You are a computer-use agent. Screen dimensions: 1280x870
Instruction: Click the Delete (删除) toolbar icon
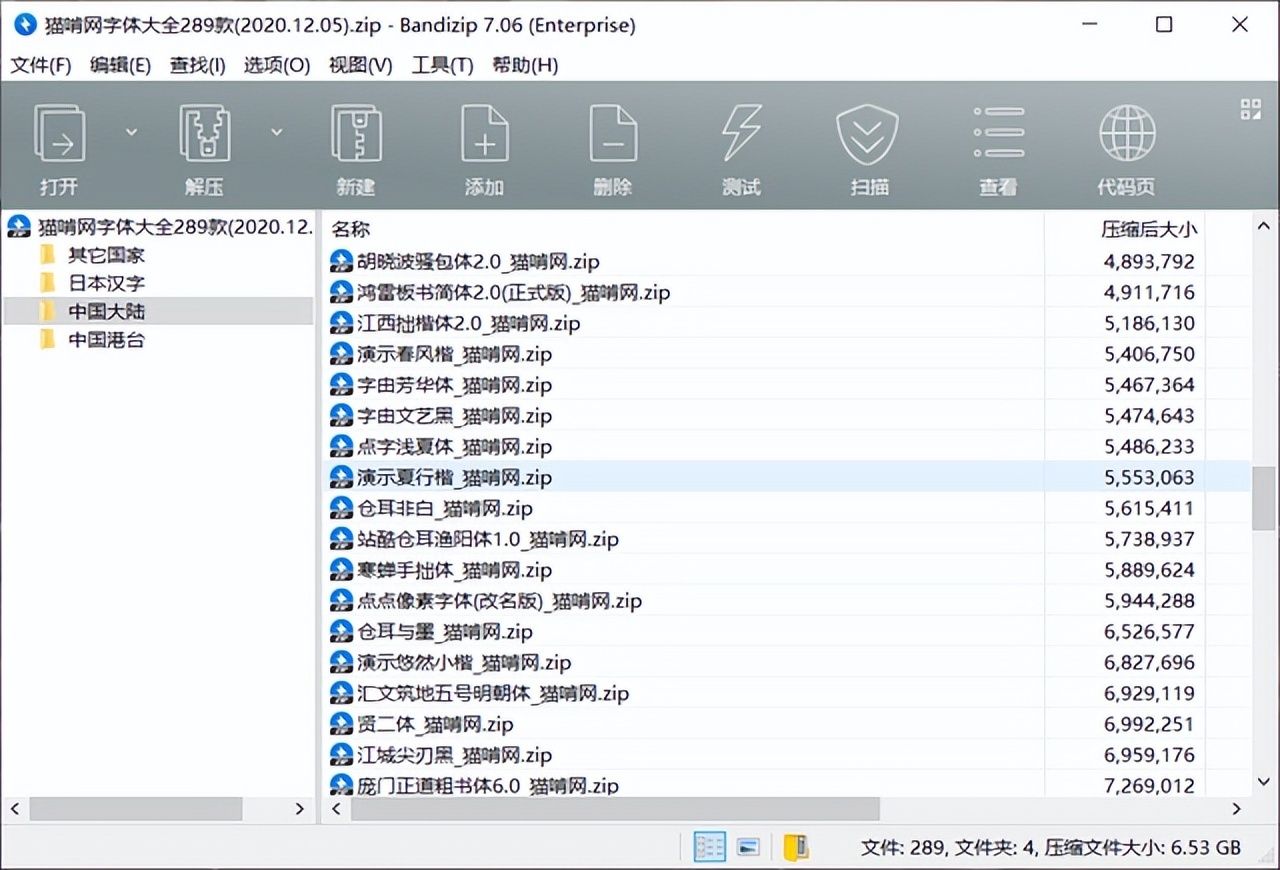click(x=612, y=135)
